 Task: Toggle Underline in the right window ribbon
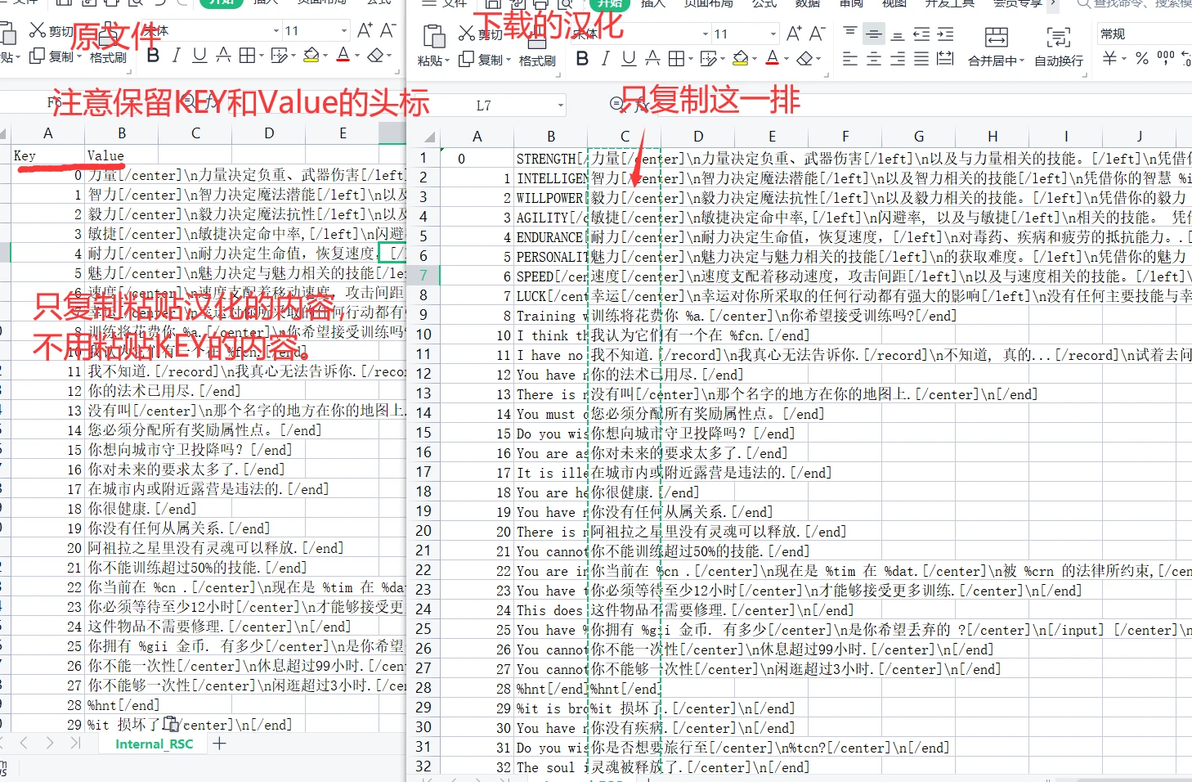[x=629, y=59]
